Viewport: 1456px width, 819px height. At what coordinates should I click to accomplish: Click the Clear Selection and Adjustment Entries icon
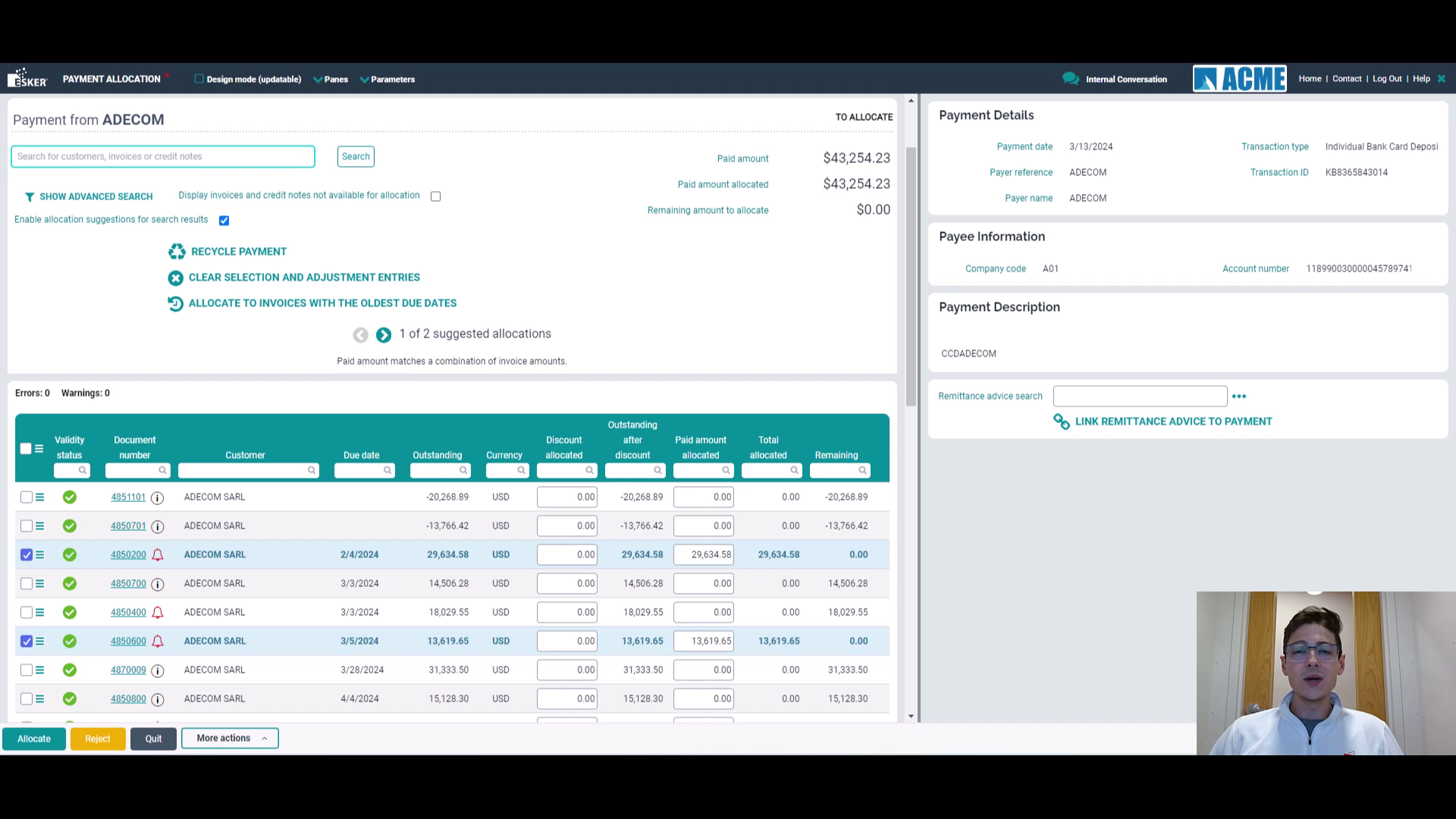click(175, 278)
